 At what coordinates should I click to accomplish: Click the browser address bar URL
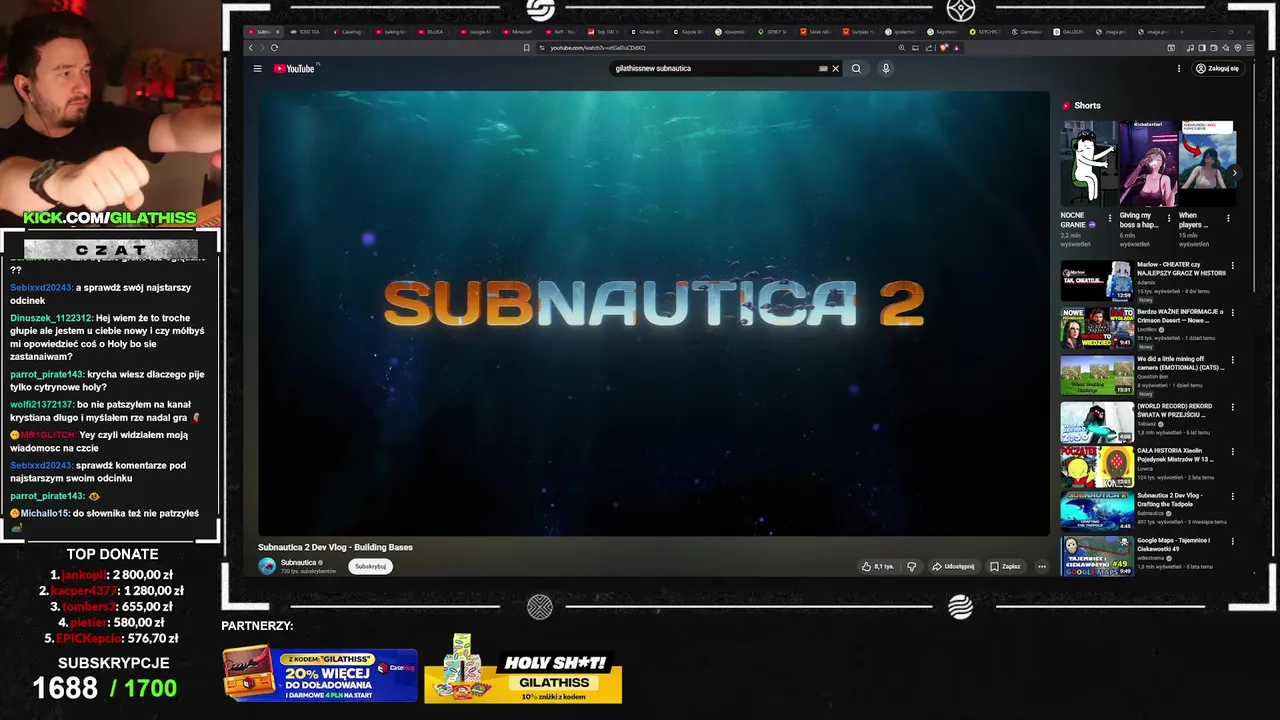tap(598, 48)
